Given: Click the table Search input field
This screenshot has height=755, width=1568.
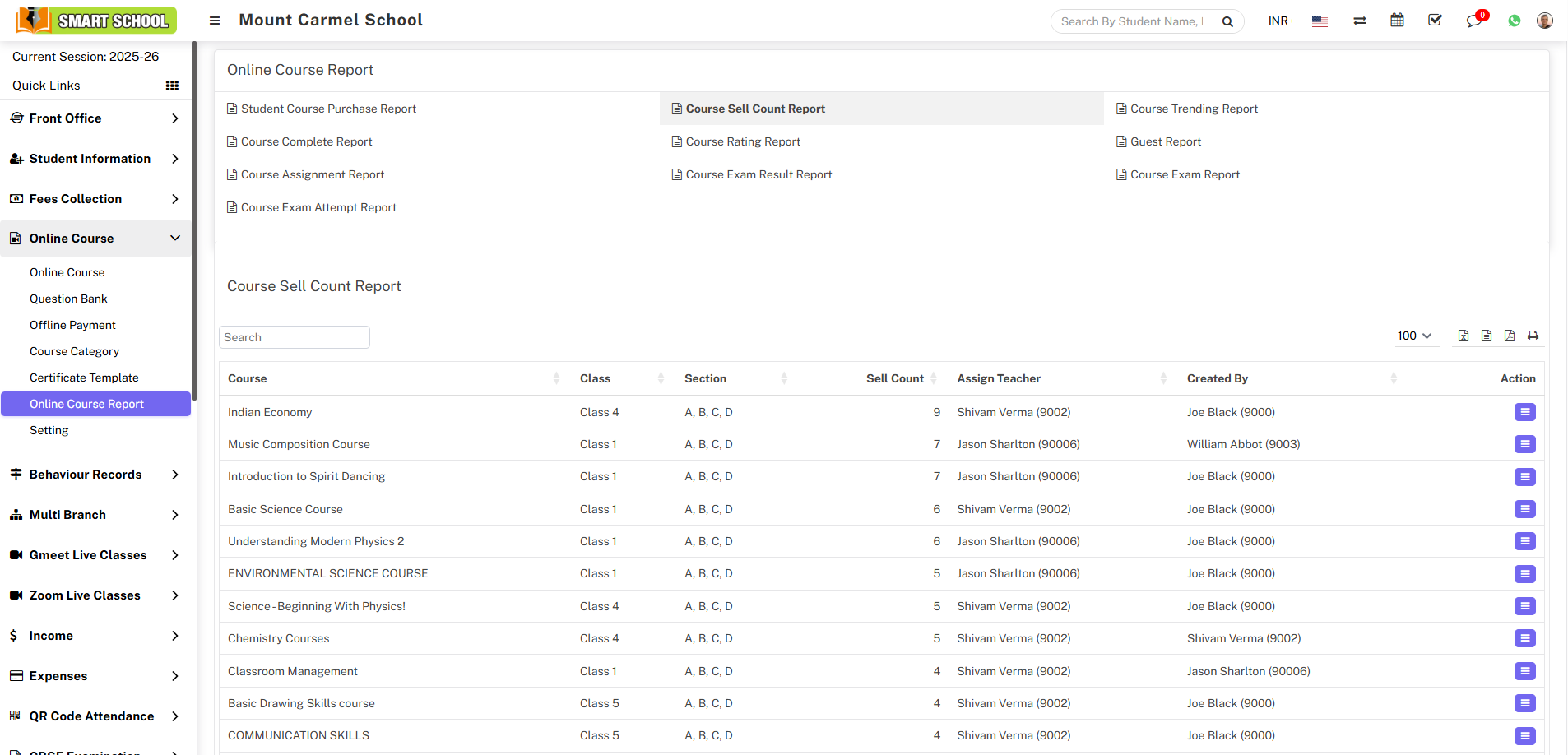Looking at the screenshot, I should [294, 337].
